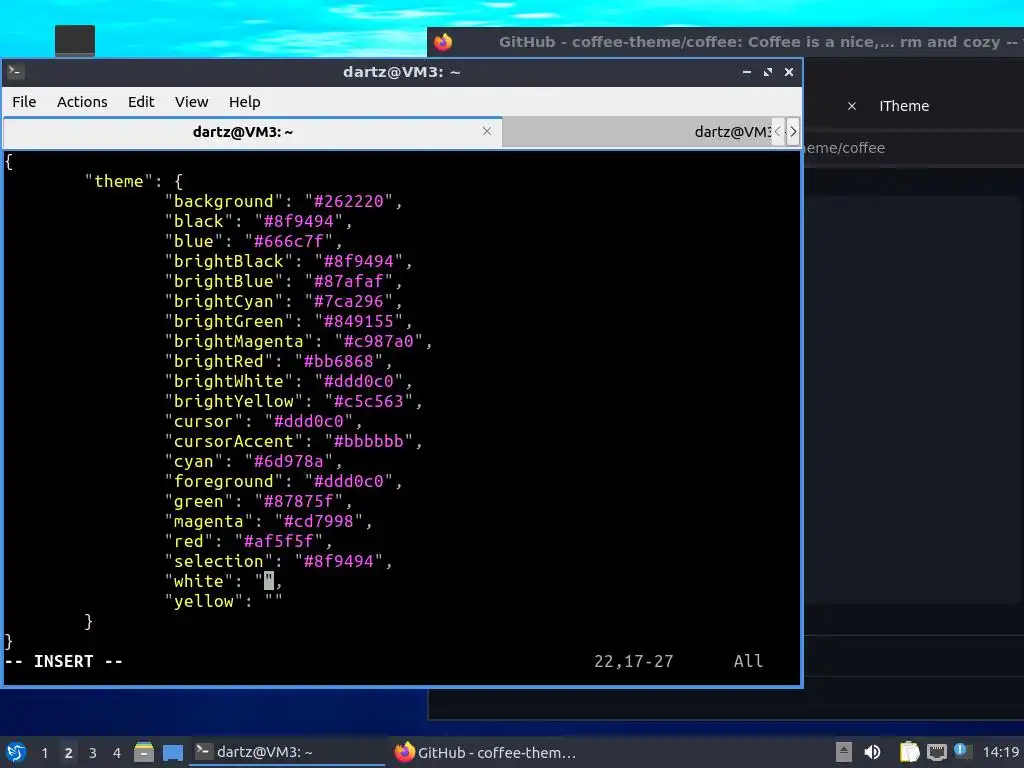Viewport: 1024px width, 768px height.
Task: Click the "selection" key
Action: coord(219,562)
